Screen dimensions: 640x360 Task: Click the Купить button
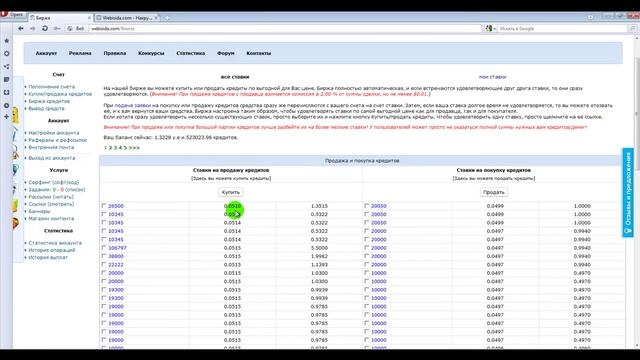tap(231, 192)
